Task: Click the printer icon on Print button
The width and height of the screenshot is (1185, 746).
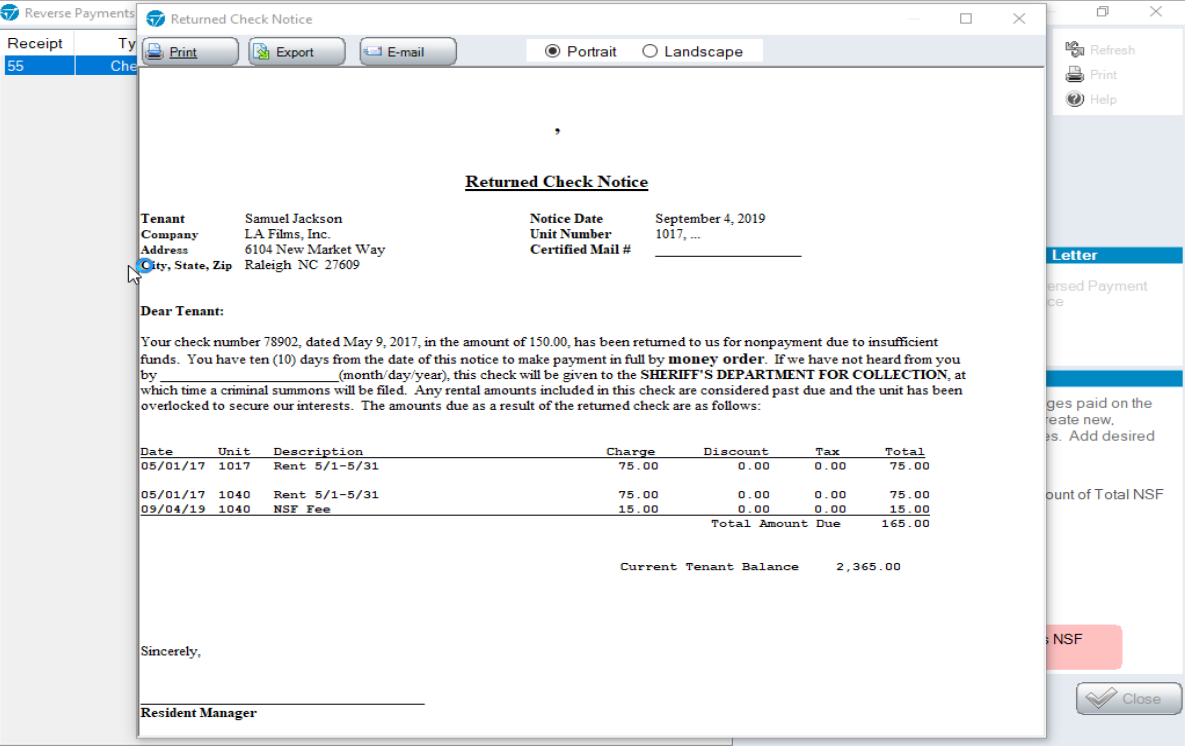Action: (x=155, y=51)
